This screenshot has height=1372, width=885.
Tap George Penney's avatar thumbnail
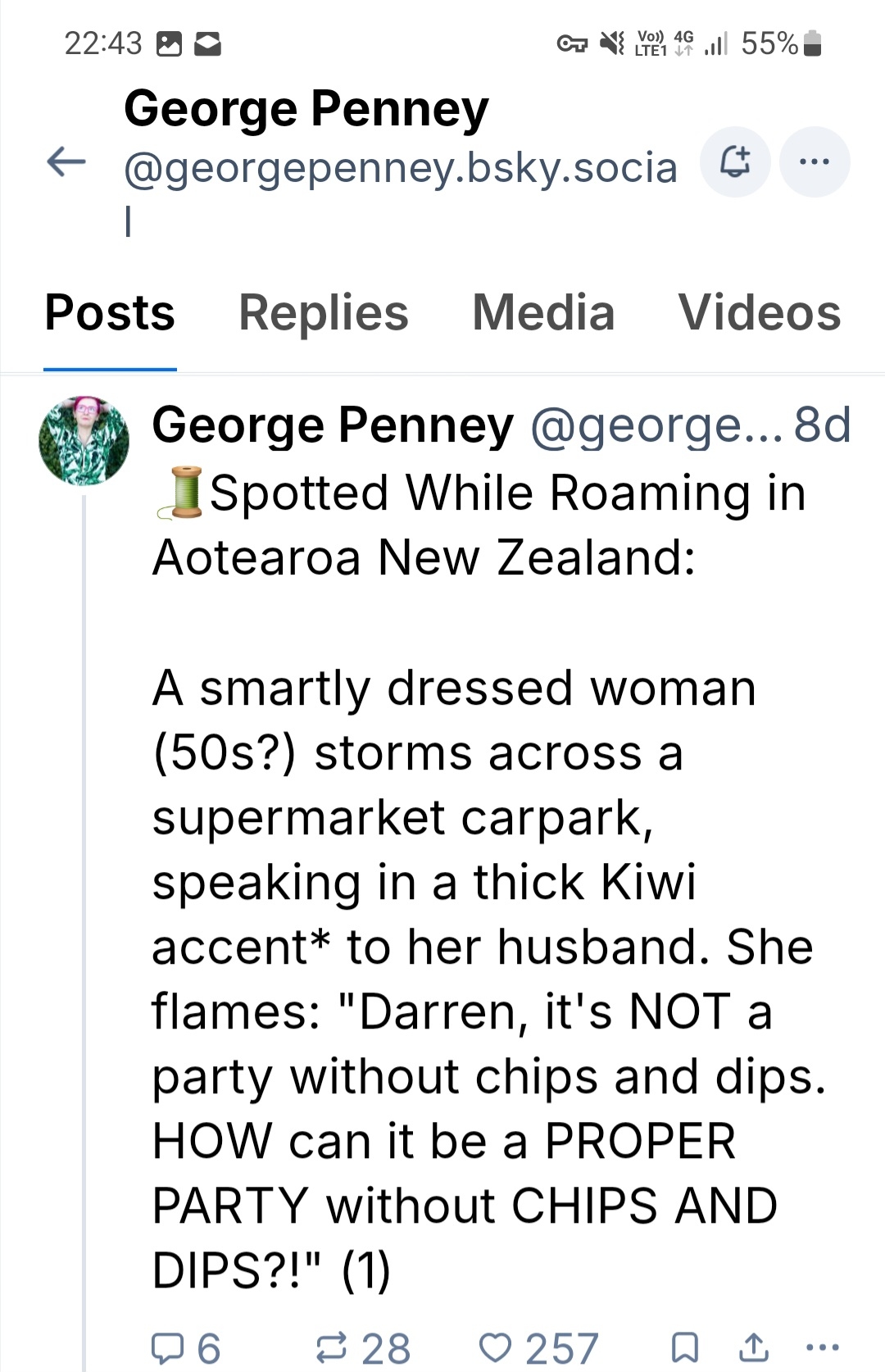click(x=84, y=441)
